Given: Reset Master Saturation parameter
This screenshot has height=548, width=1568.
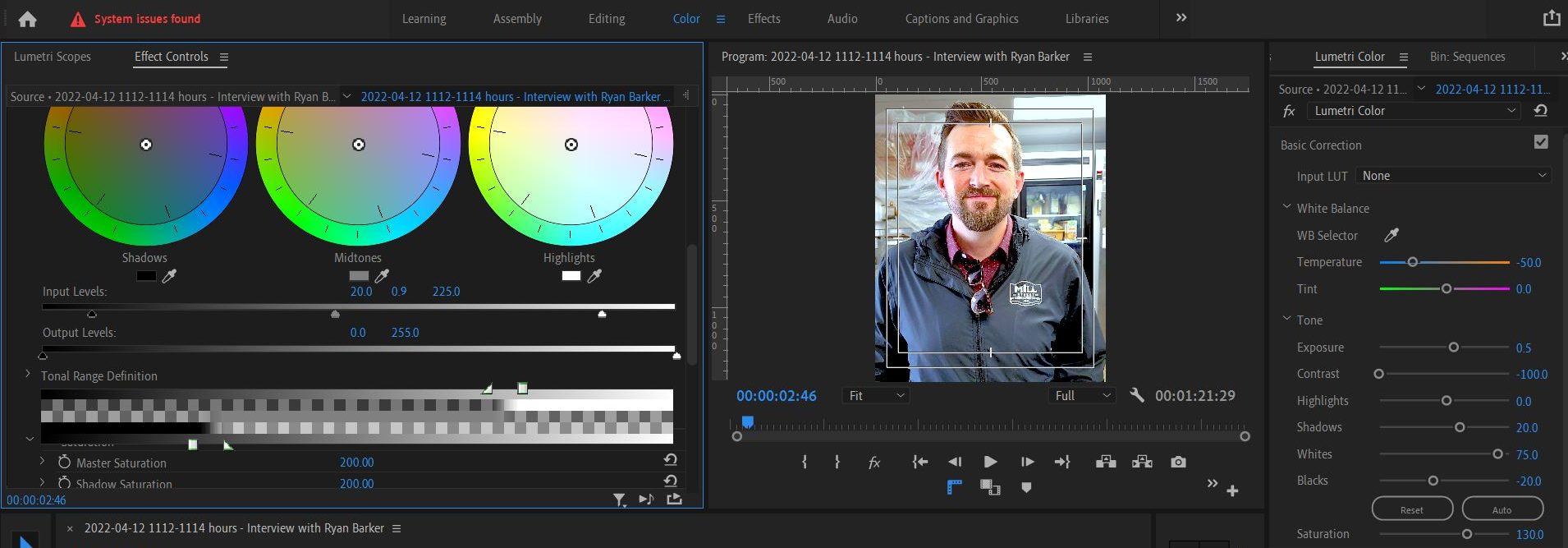Looking at the screenshot, I should (x=671, y=460).
